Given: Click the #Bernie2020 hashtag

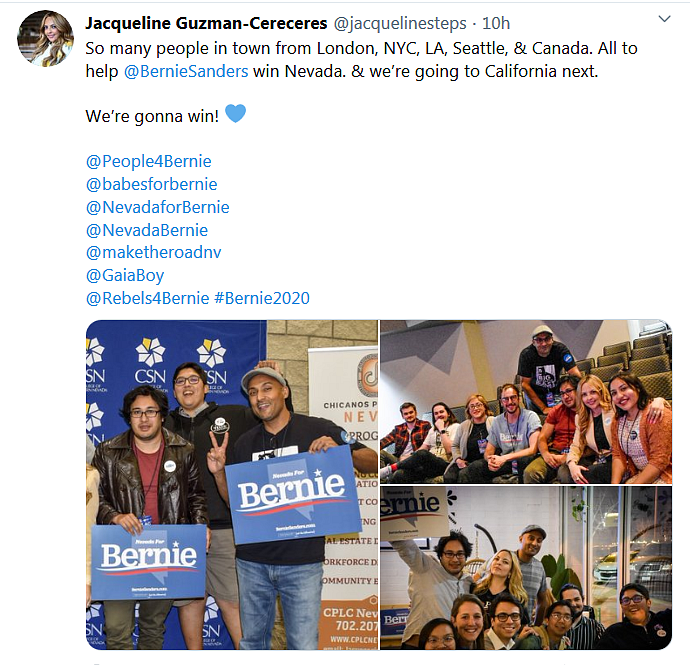Looking at the screenshot, I should click(262, 298).
